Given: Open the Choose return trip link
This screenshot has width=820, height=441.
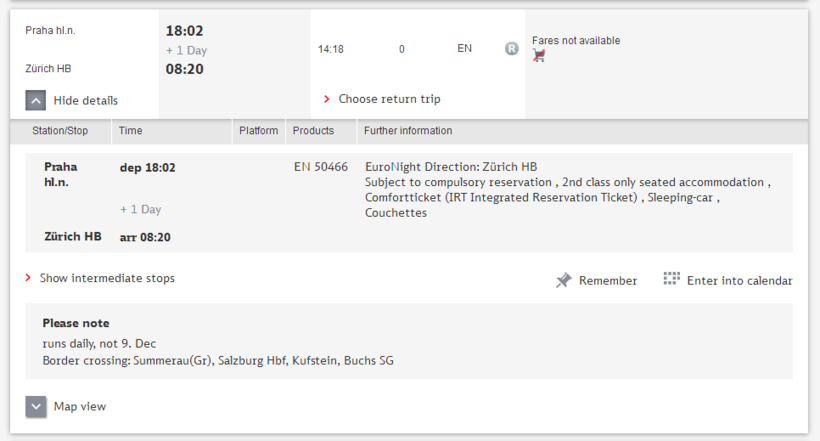Looking at the screenshot, I should 390,99.
